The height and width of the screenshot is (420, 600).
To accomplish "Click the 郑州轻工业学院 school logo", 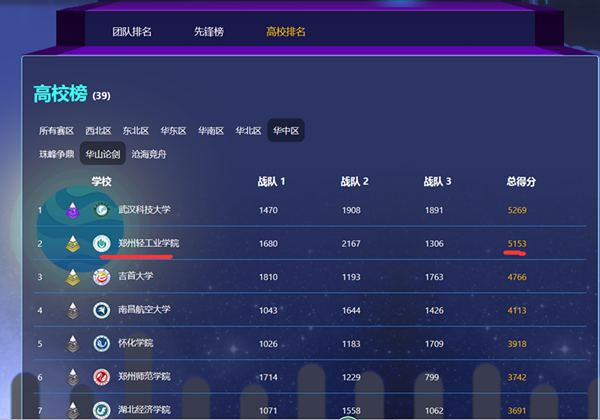I will pyautogui.click(x=101, y=243).
